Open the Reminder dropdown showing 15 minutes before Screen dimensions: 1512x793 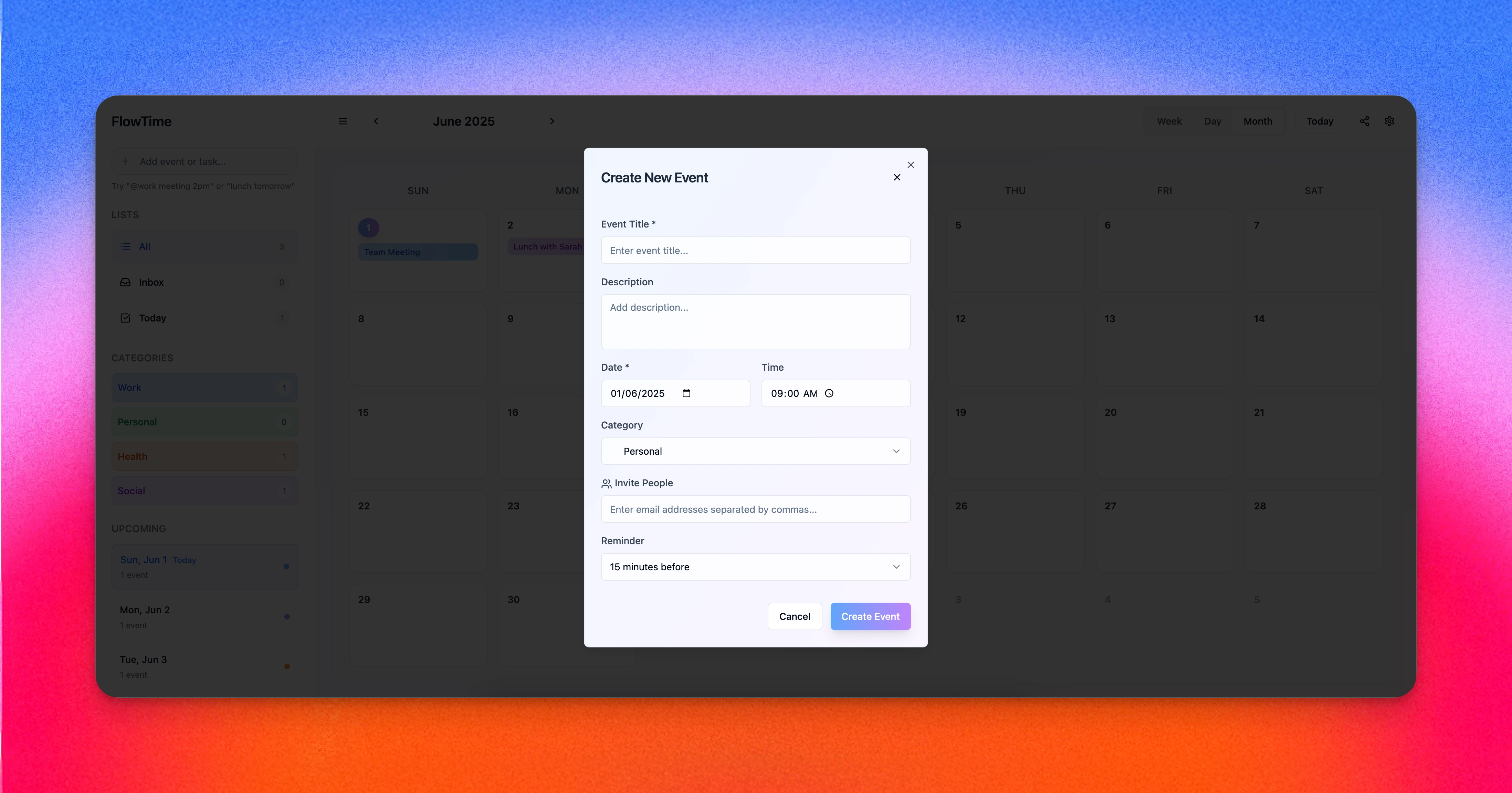tap(755, 567)
